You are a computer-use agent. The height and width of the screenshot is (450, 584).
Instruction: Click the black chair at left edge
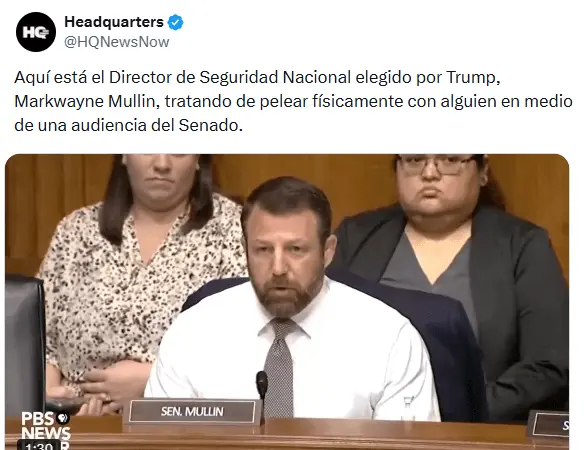(25, 341)
